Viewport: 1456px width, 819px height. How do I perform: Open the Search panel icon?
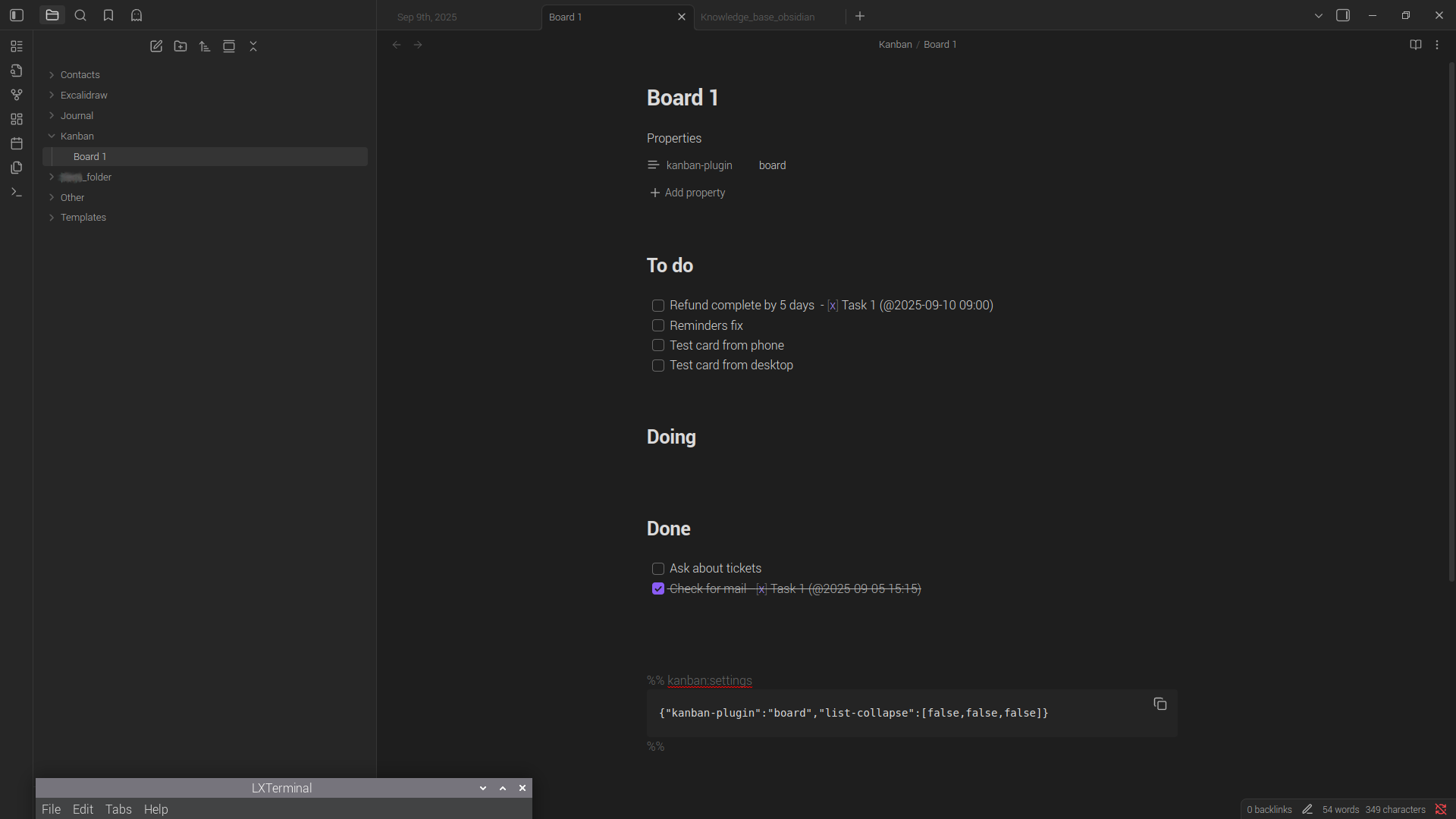tap(80, 15)
